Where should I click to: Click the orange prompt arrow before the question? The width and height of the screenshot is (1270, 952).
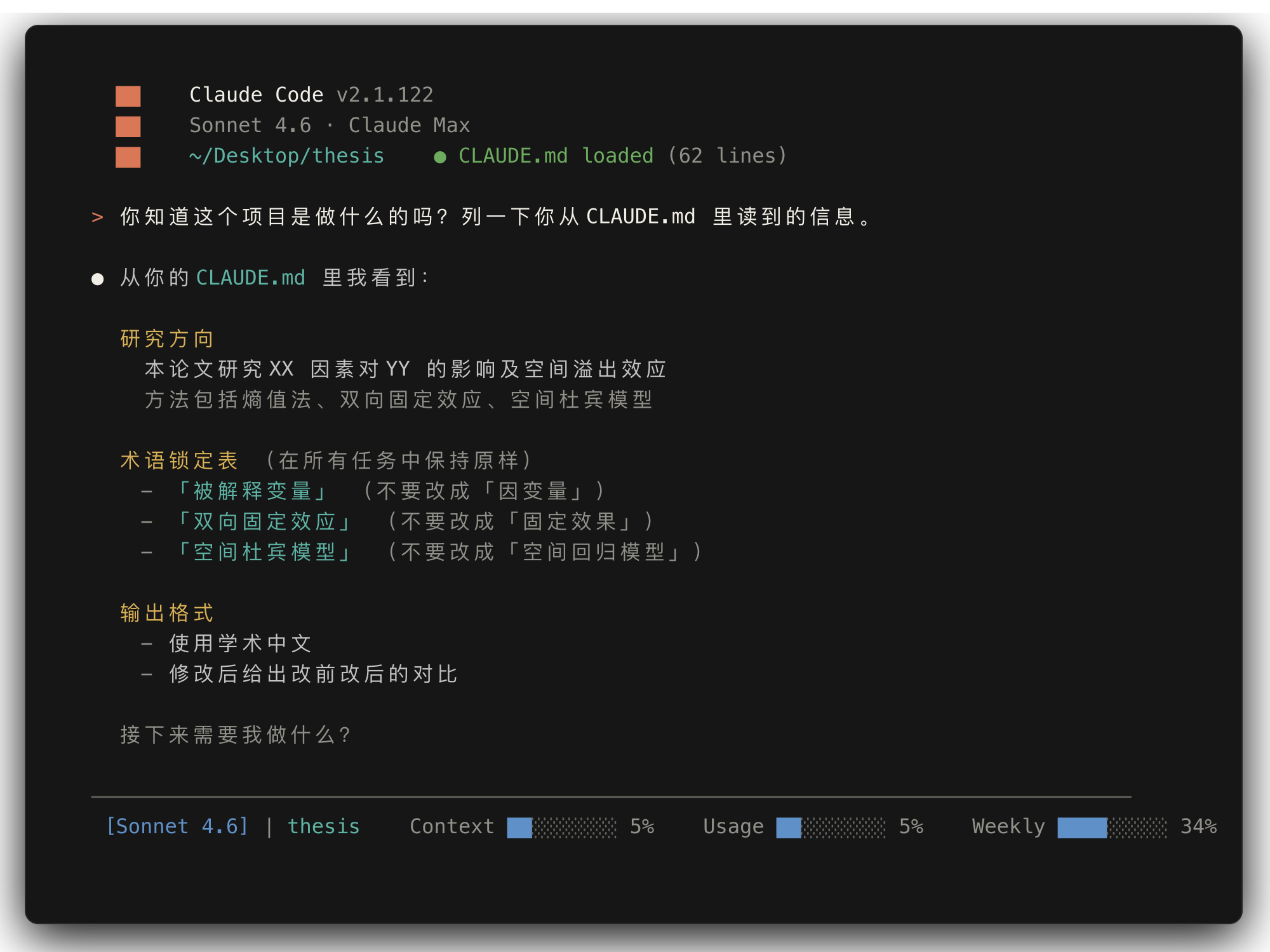tap(97, 217)
